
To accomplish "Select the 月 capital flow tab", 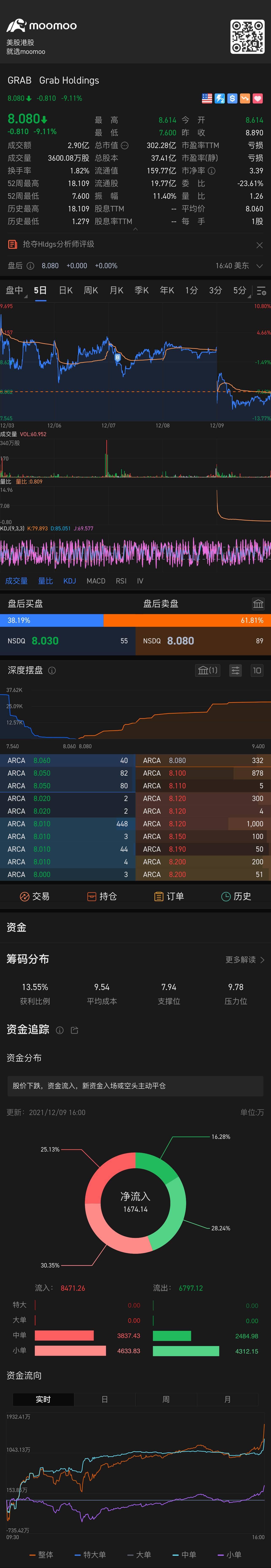I will pos(228,1399).
